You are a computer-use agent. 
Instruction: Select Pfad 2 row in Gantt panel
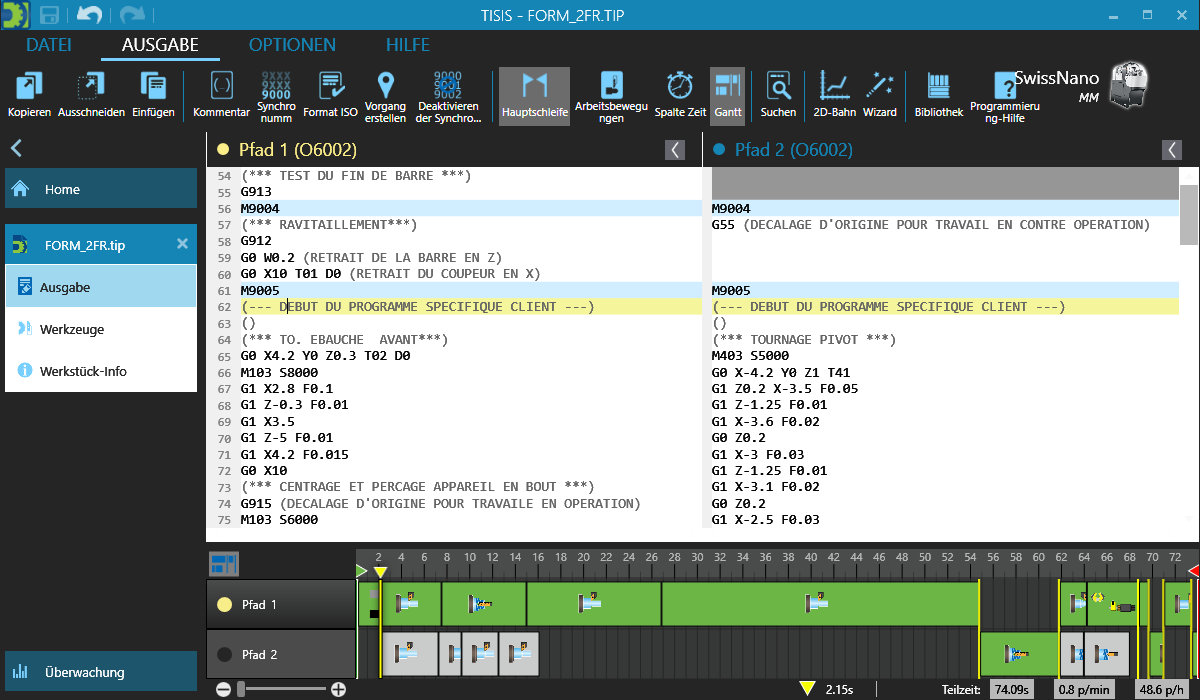point(281,655)
